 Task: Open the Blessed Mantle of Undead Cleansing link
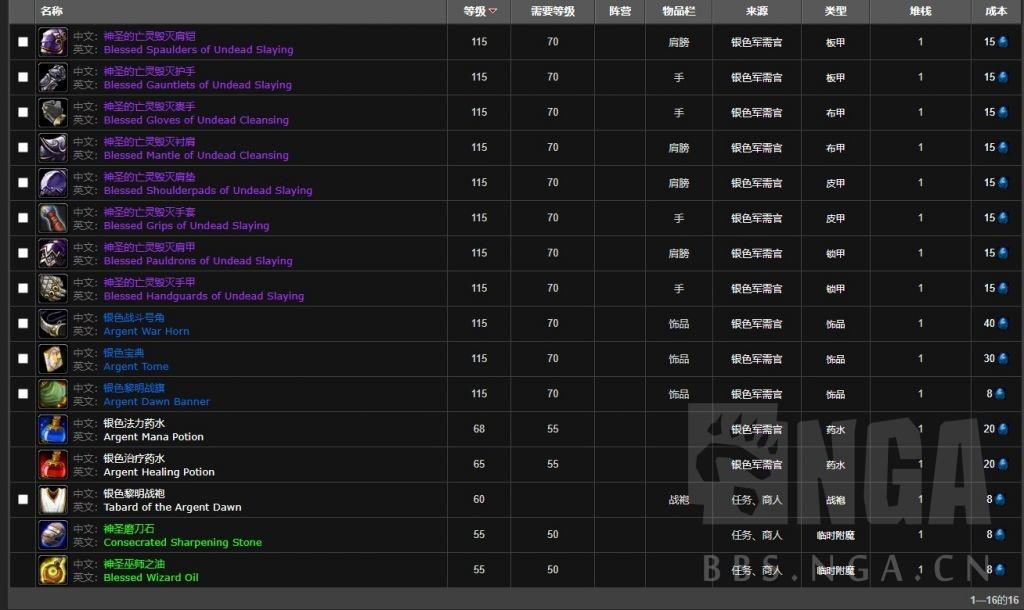[x=196, y=155]
